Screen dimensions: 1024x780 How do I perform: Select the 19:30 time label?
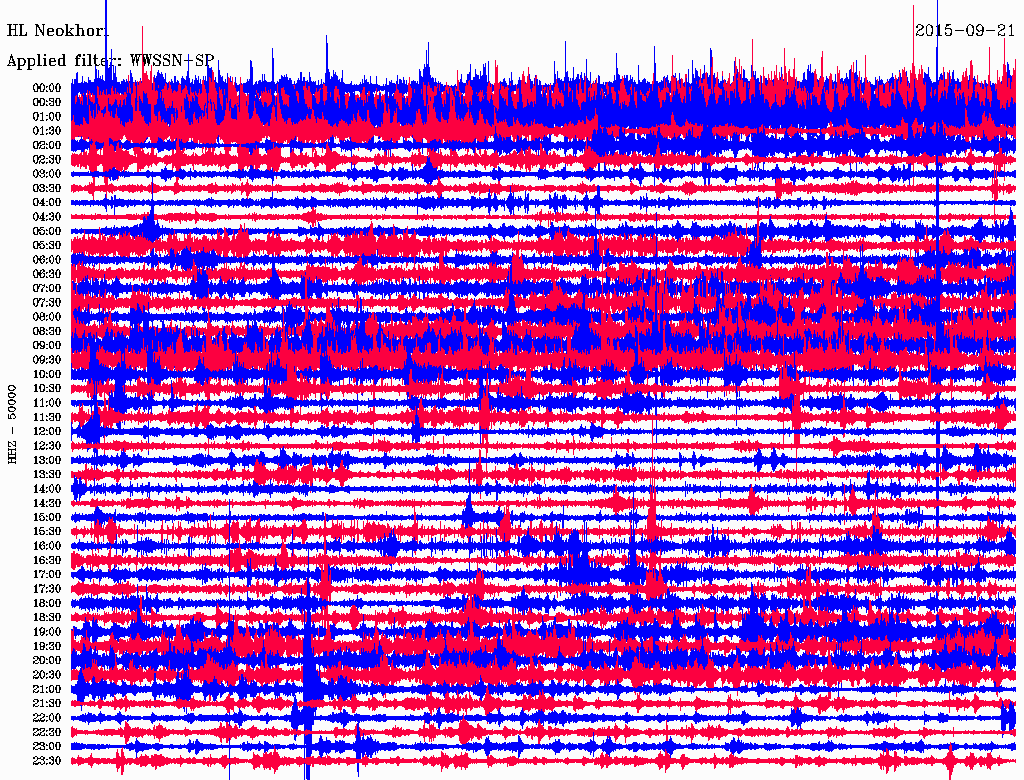[47, 646]
